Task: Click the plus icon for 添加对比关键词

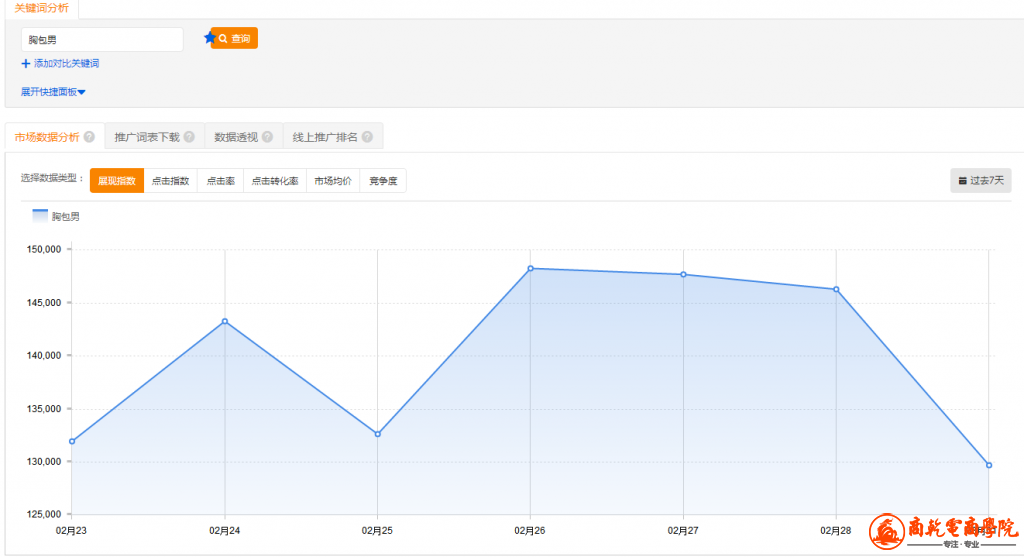Action: click(26, 64)
